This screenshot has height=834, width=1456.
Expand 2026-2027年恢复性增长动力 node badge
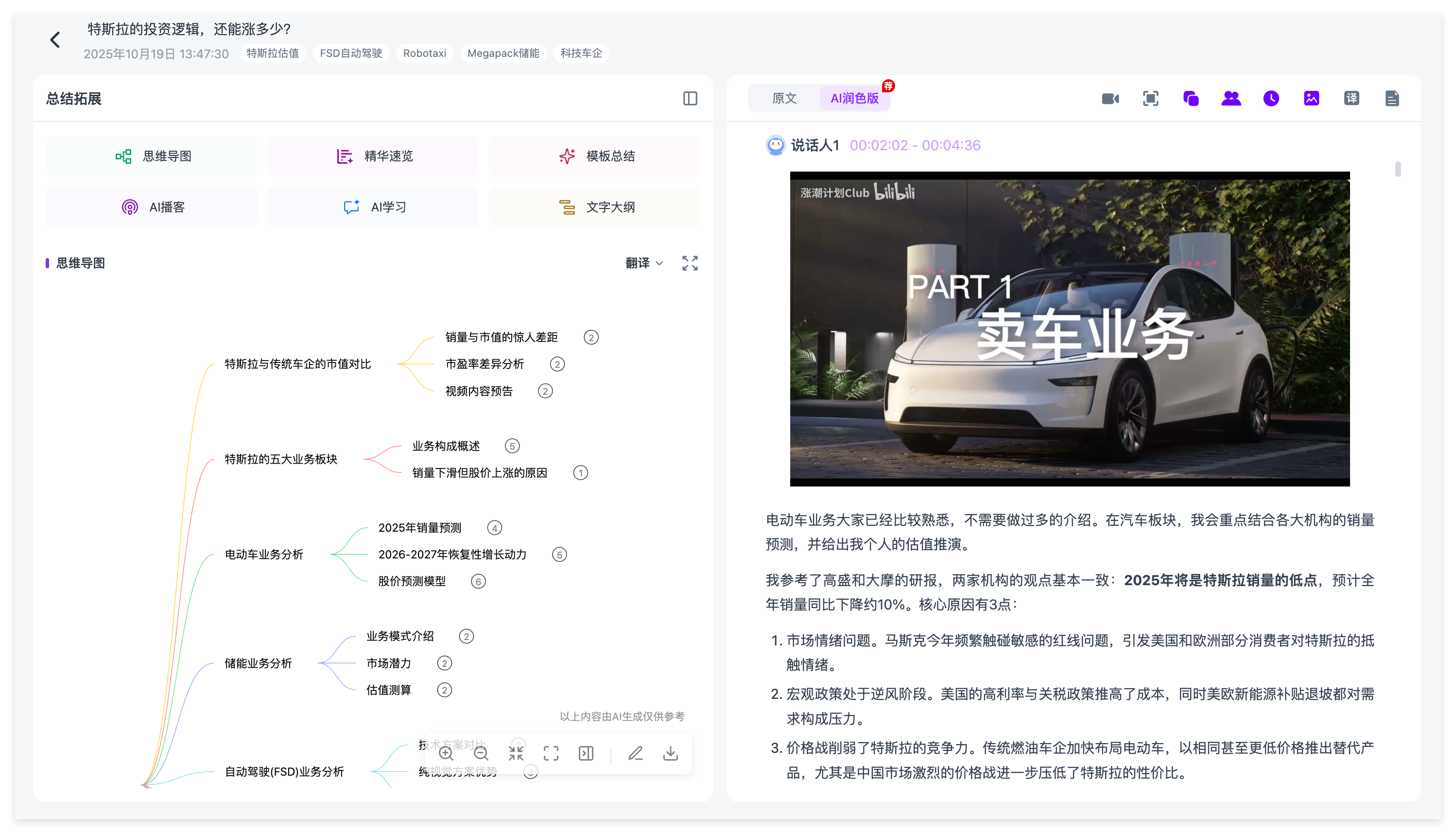pos(559,555)
